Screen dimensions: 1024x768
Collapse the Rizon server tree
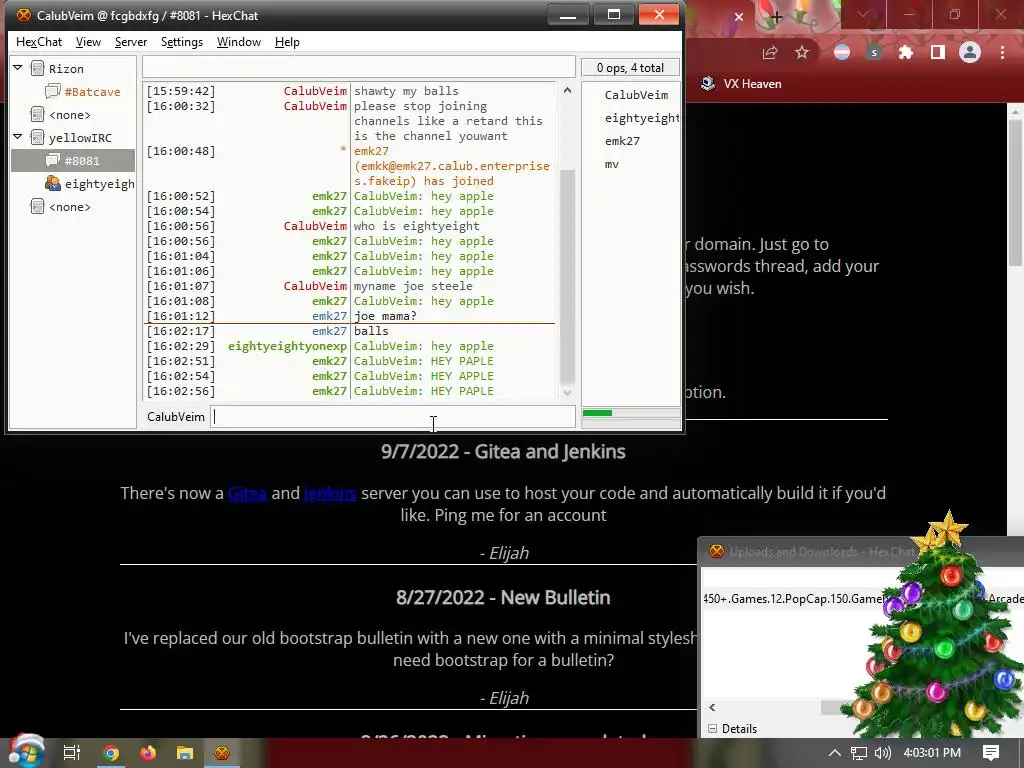[x=18, y=68]
